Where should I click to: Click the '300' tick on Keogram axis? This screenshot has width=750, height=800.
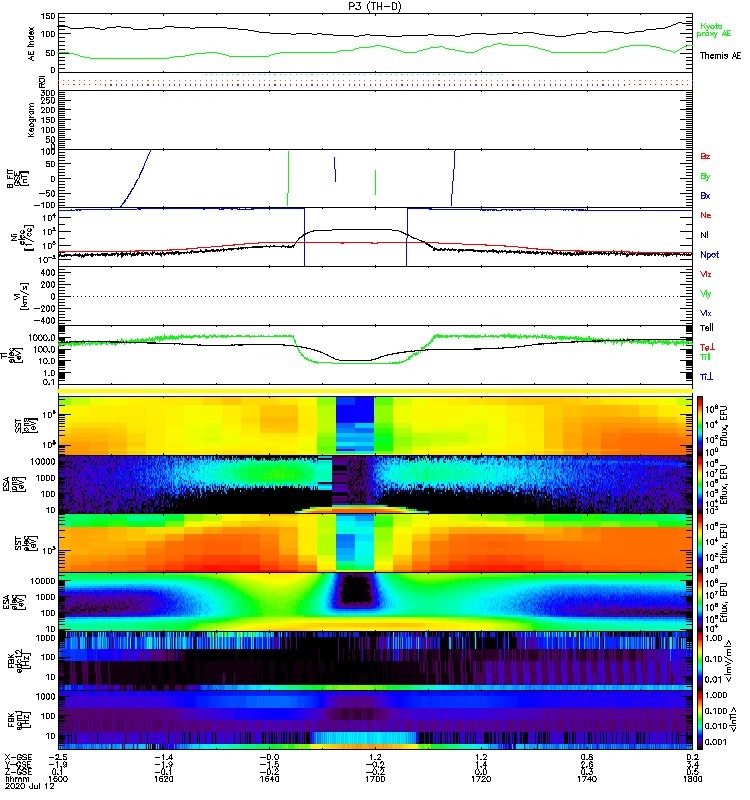point(48,93)
